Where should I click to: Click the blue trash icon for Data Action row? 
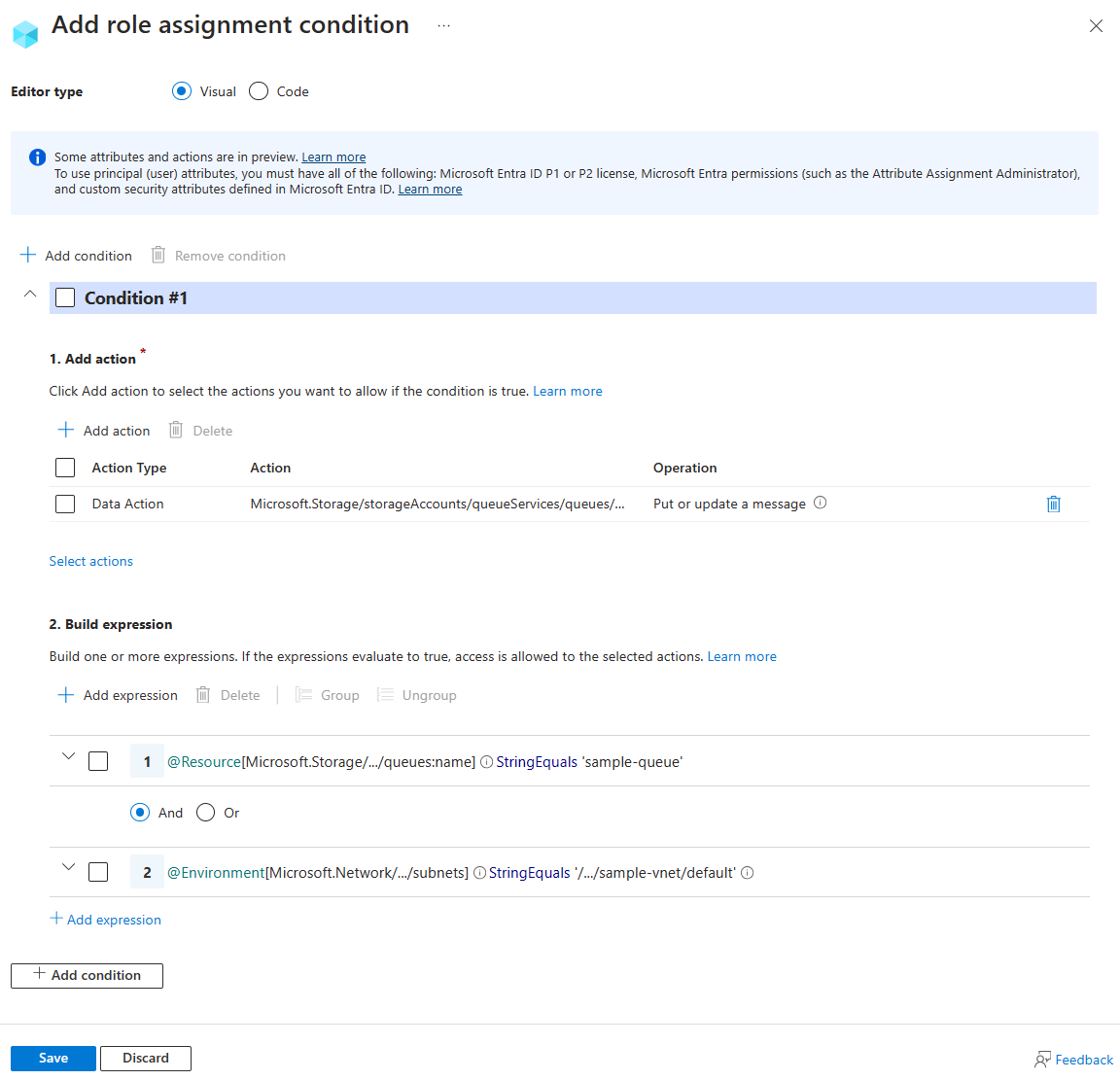1053,504
